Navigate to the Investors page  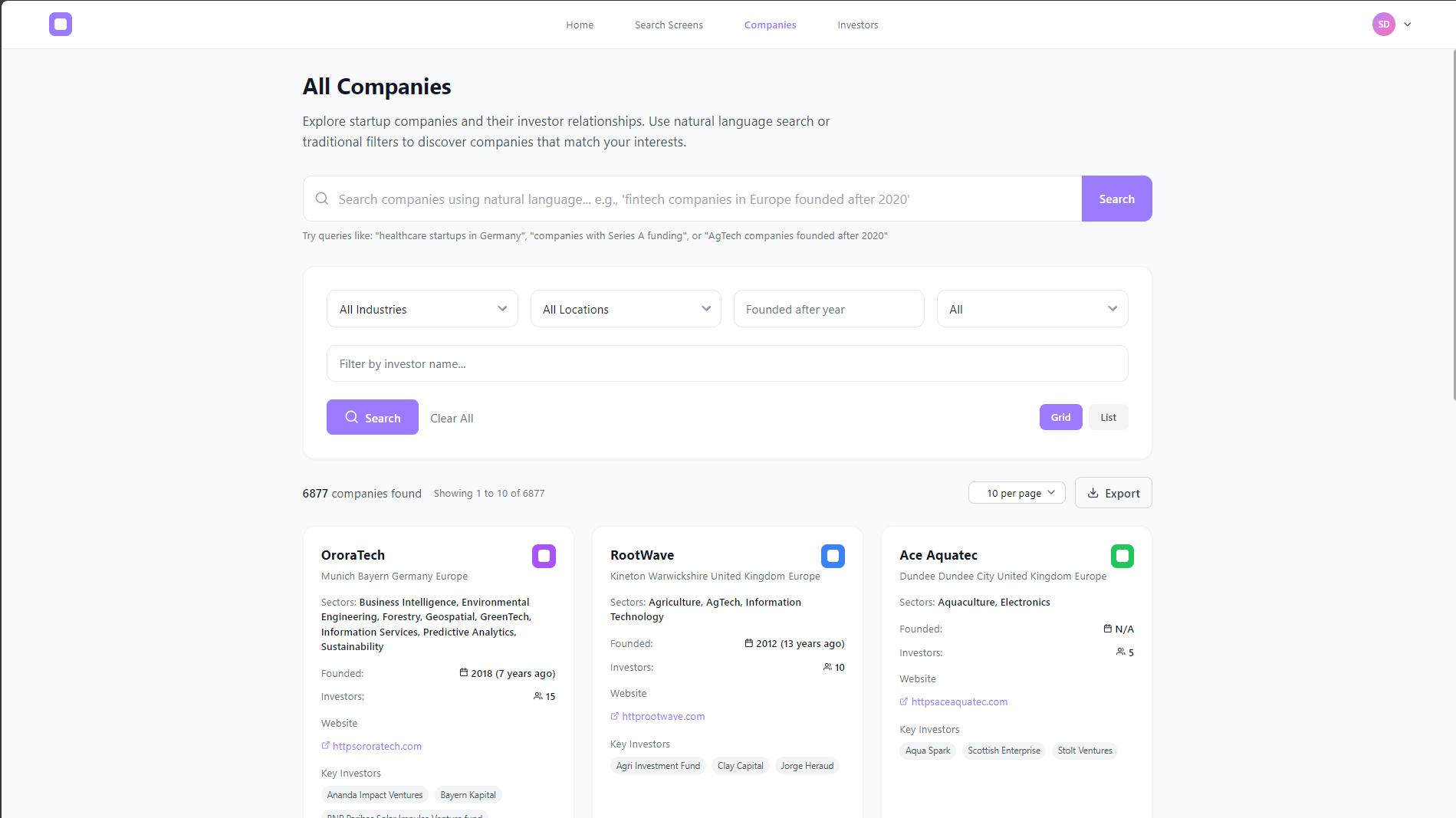click(857, 25)
